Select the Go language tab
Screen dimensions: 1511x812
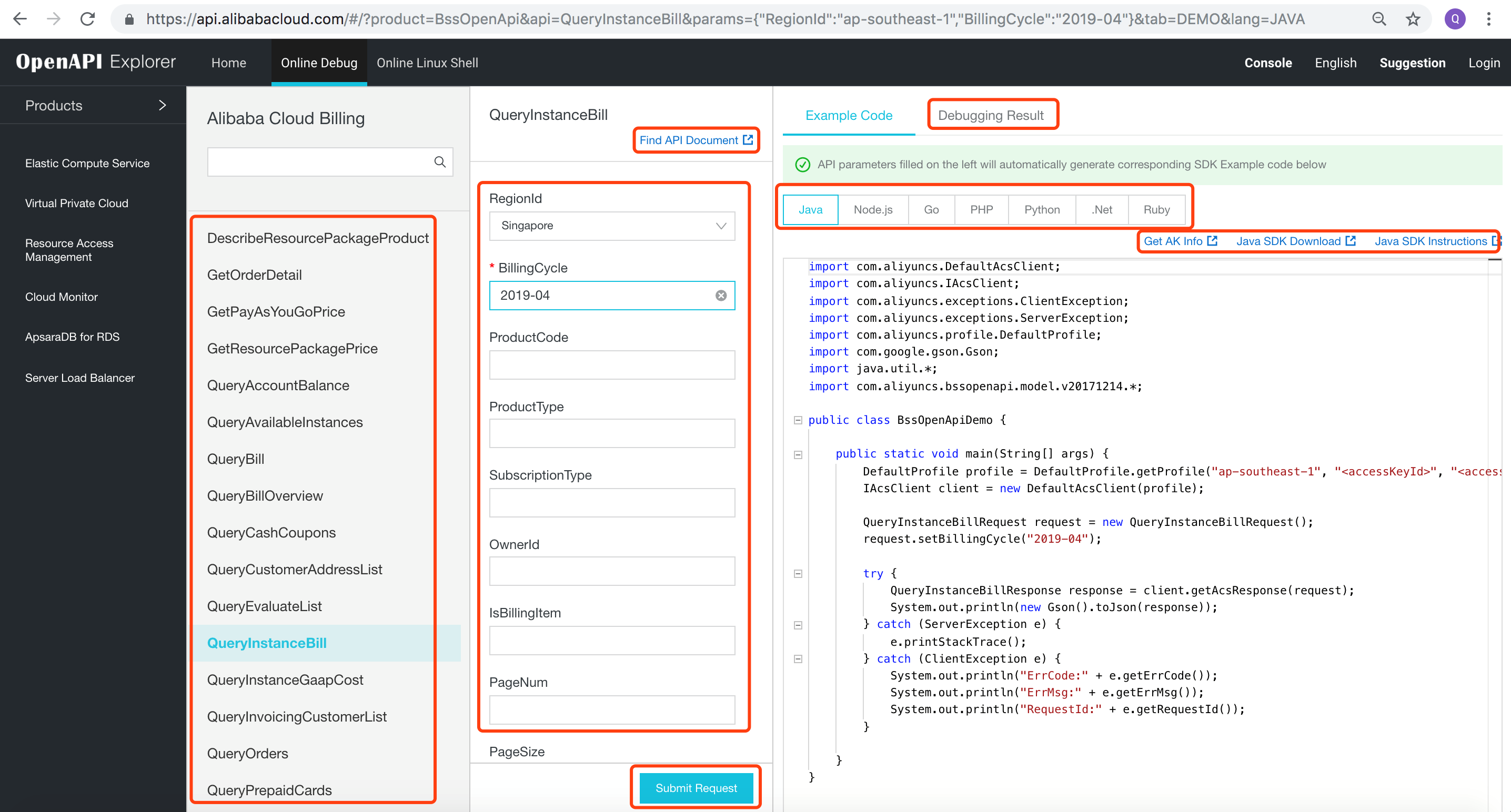point(931,210)
